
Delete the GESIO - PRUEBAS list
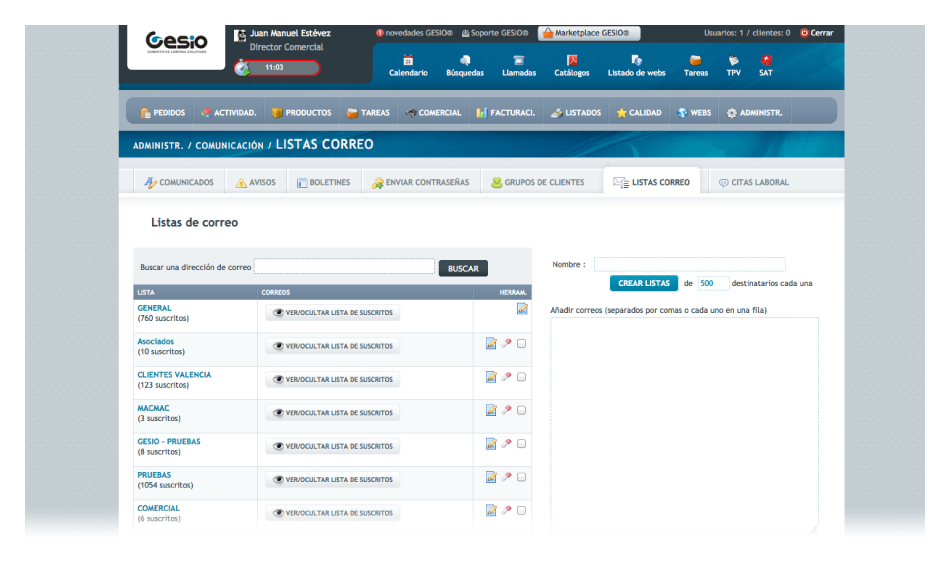pyautogui.click(x=507, y=444)
